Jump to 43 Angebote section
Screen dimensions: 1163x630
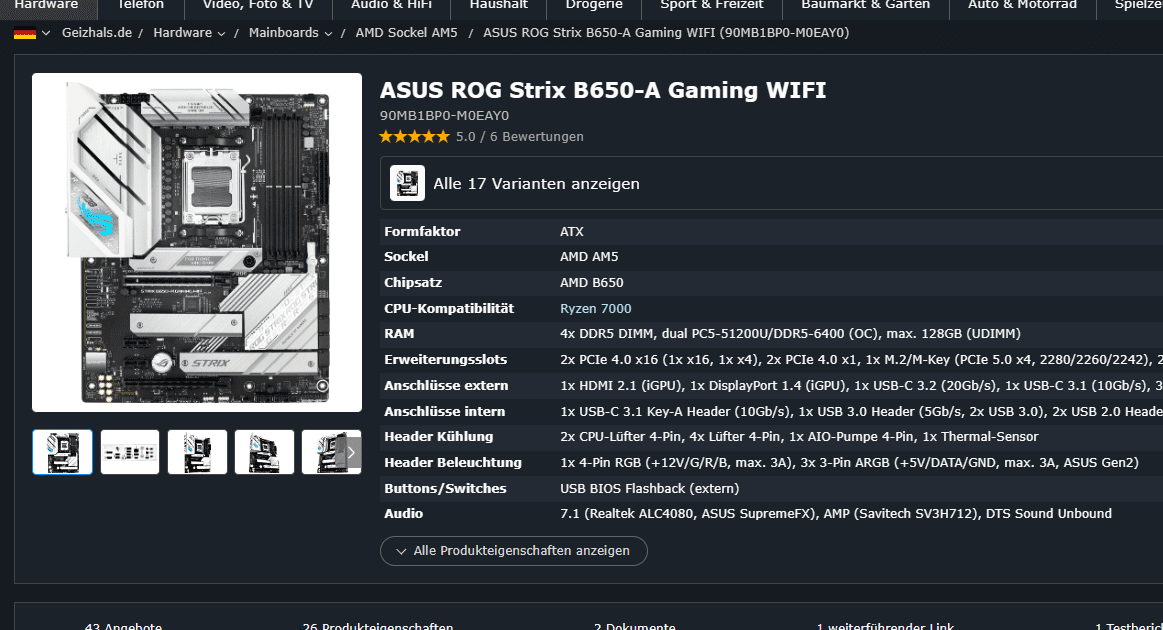point(123,626)
